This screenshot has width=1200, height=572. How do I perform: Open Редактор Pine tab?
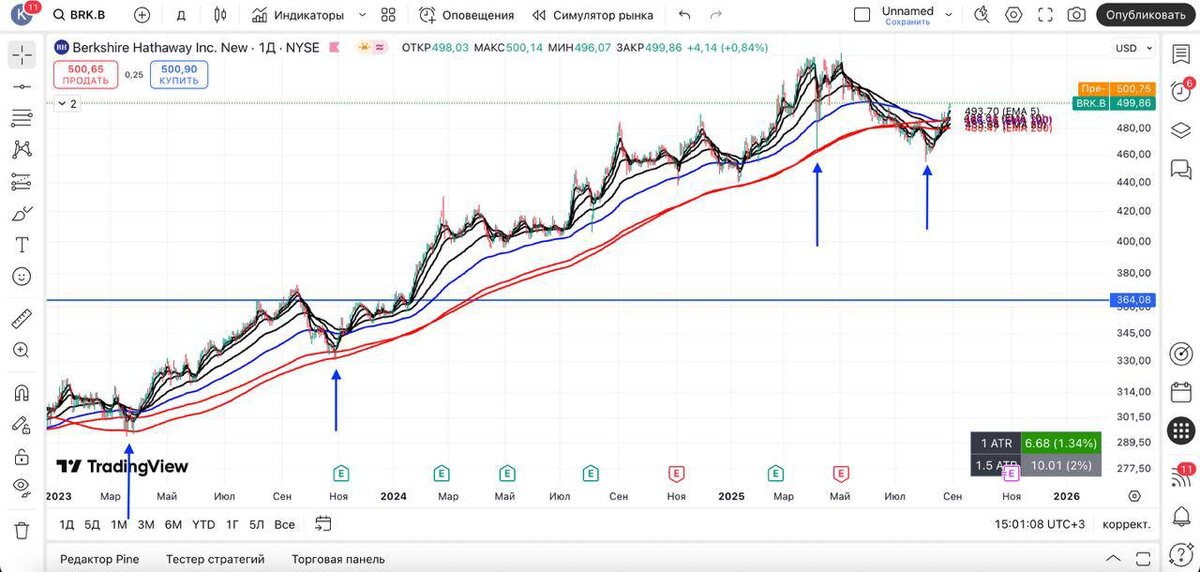(100, 559)
